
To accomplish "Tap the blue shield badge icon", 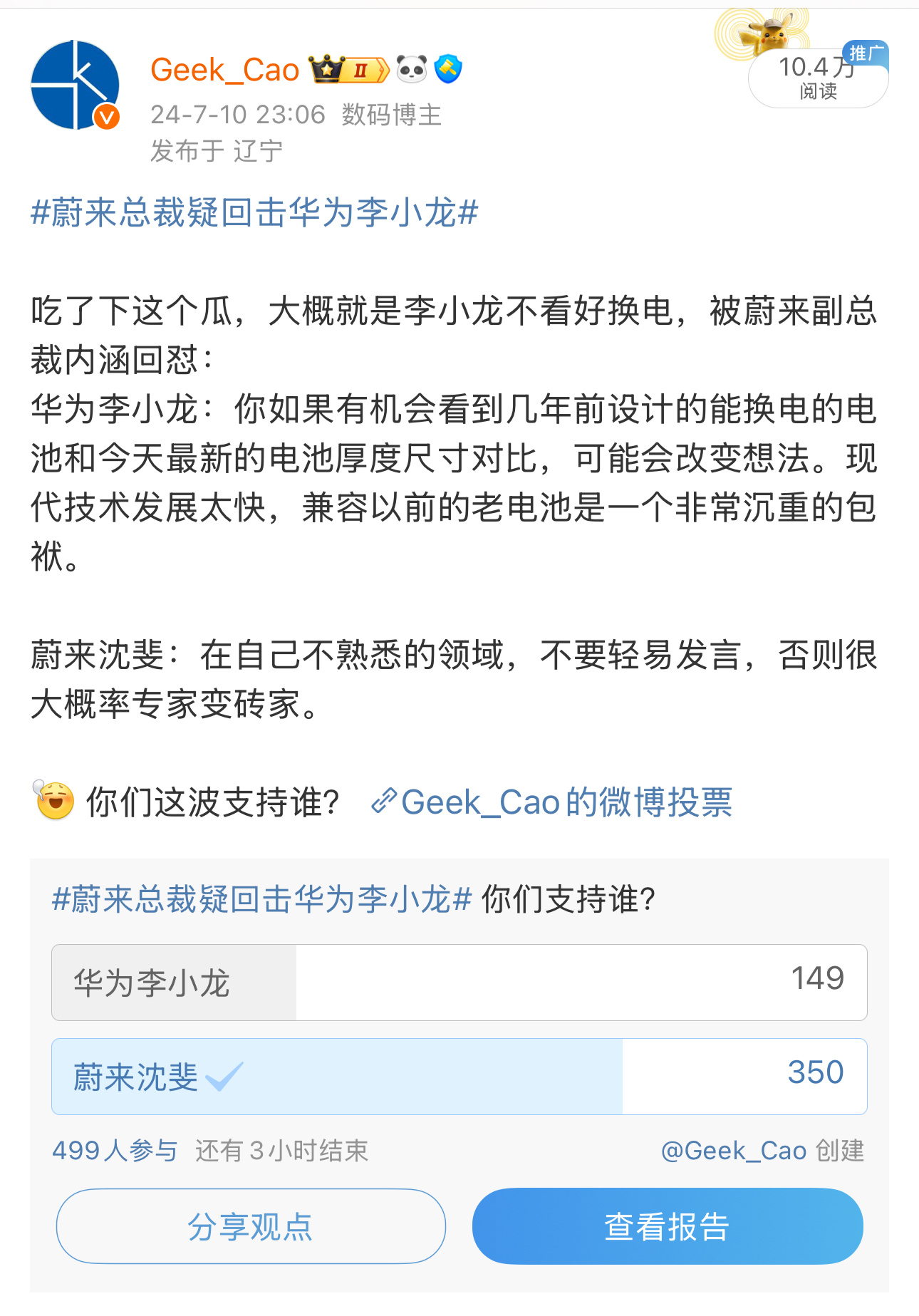I will coord(448,69).
